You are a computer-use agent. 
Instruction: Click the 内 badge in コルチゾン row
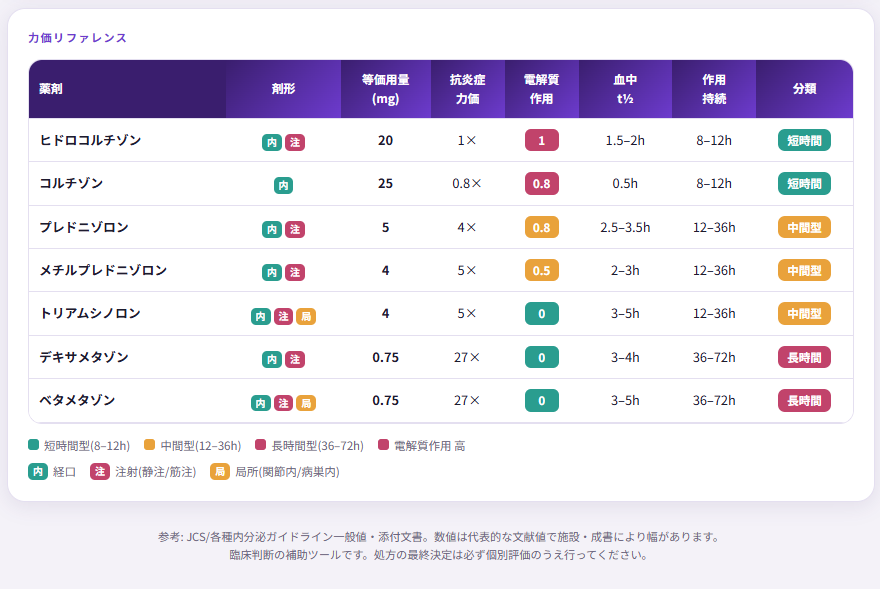[283, 185]
